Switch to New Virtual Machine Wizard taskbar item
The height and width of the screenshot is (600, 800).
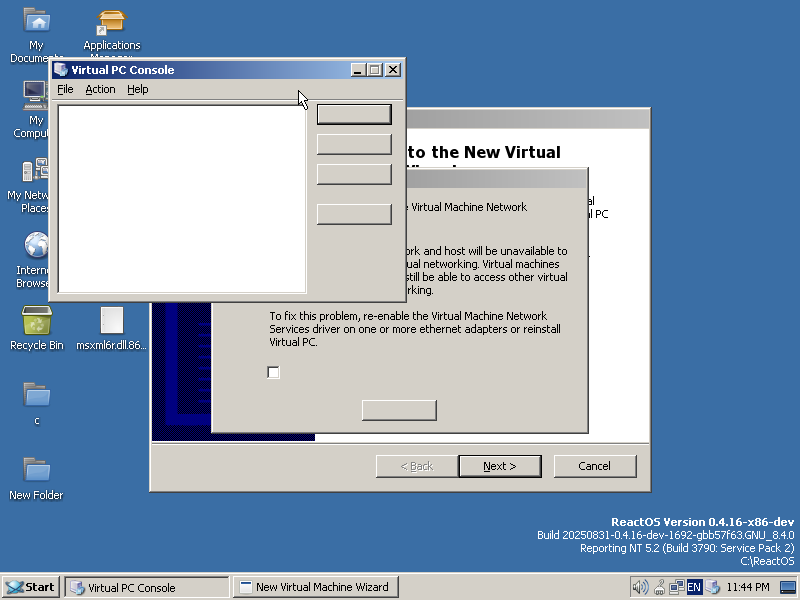[x=315, y=587]
